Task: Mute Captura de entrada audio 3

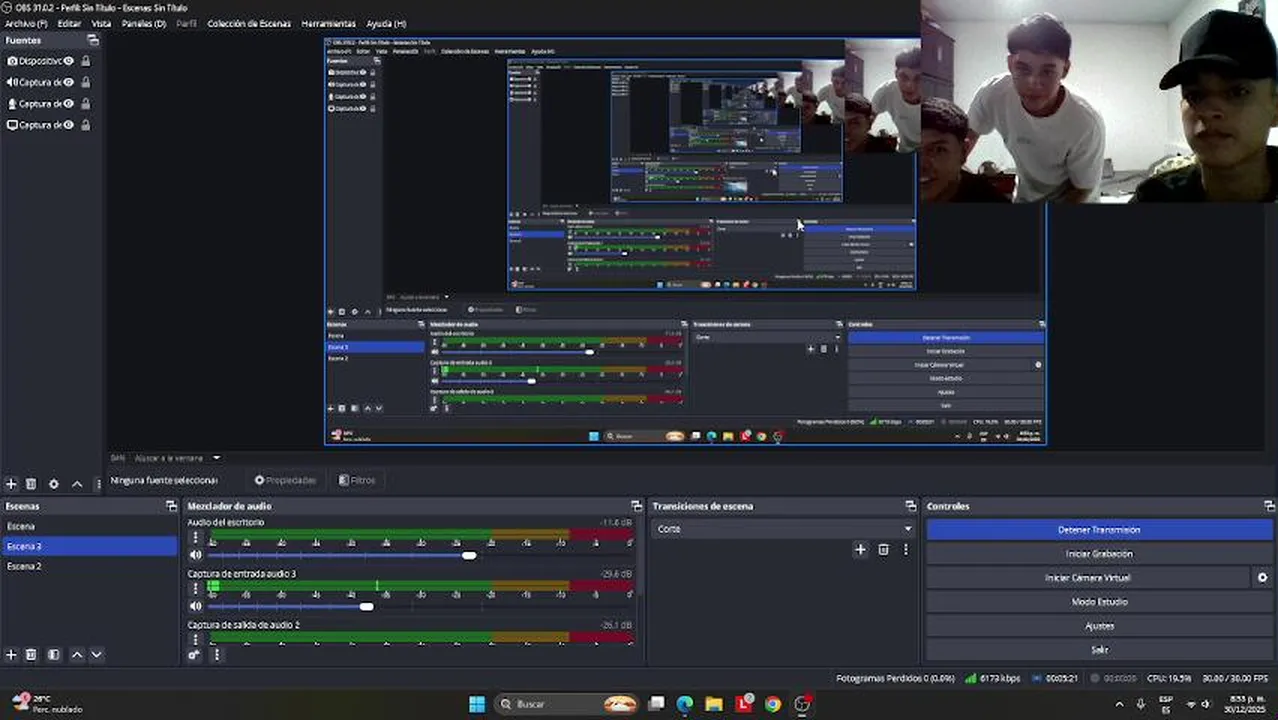Action: pyautogui.click(x=196, y=606)
